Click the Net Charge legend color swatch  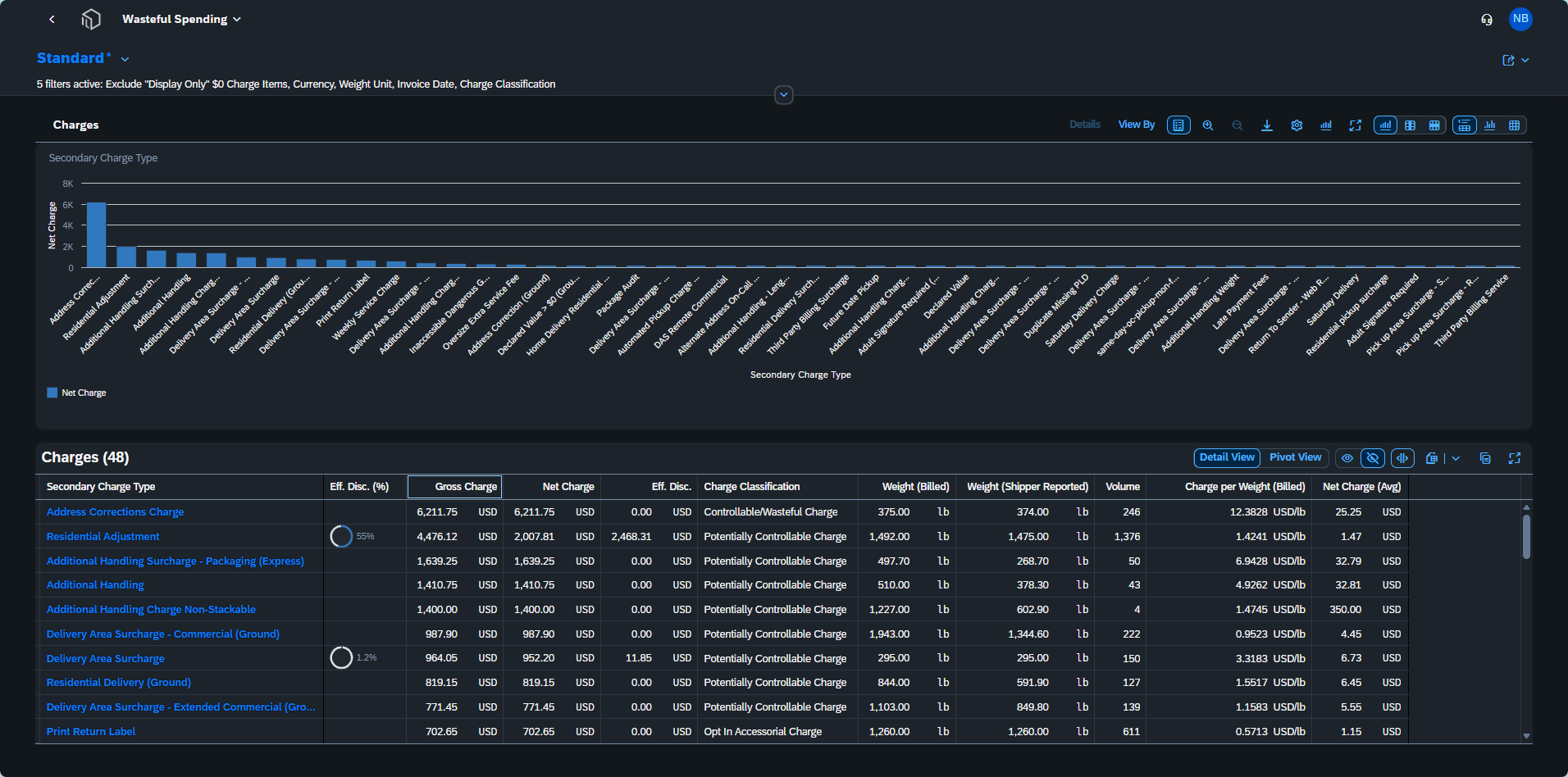[52, 393]
